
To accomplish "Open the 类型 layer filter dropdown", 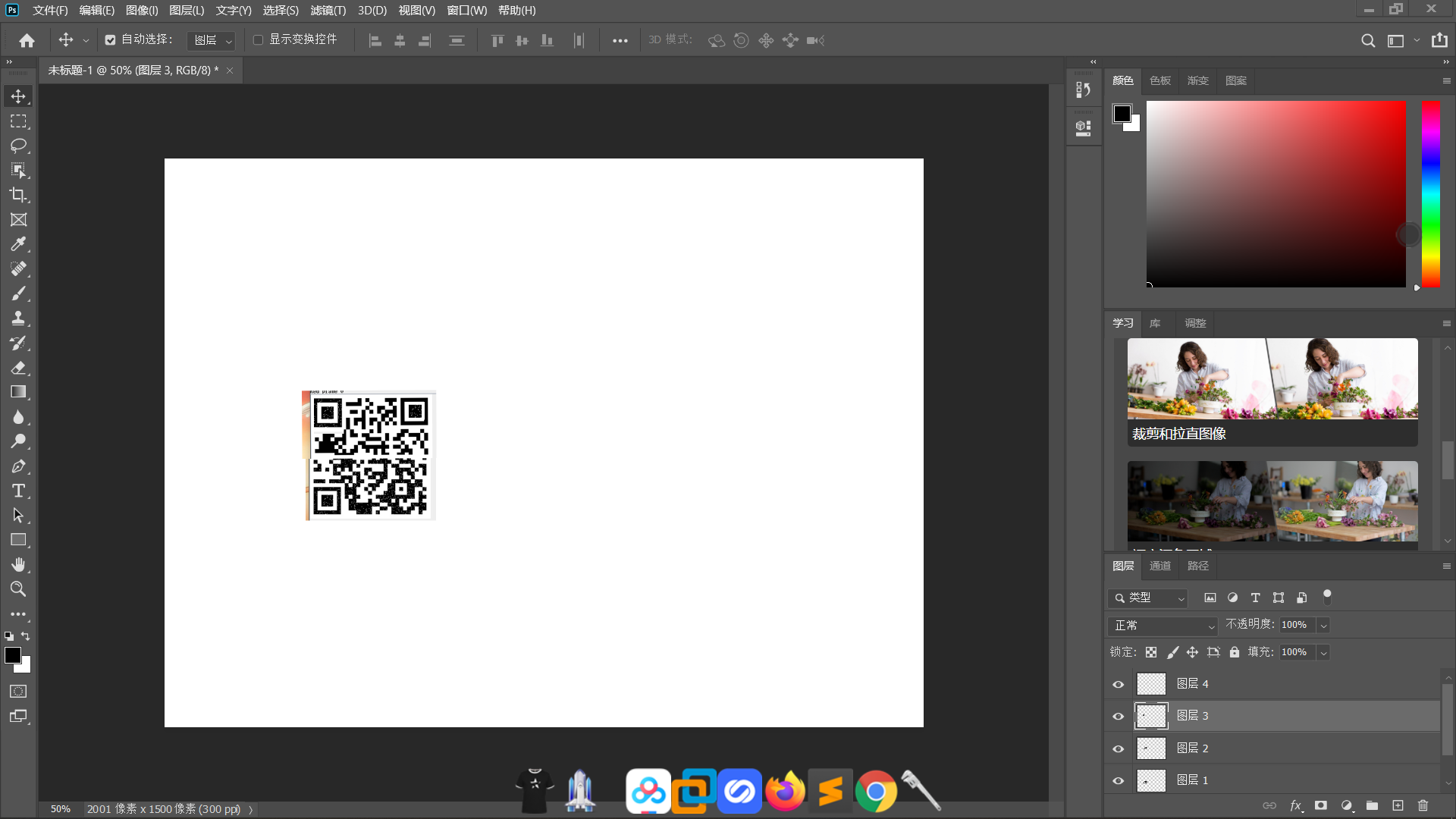I will click(x=1148, y=598).
